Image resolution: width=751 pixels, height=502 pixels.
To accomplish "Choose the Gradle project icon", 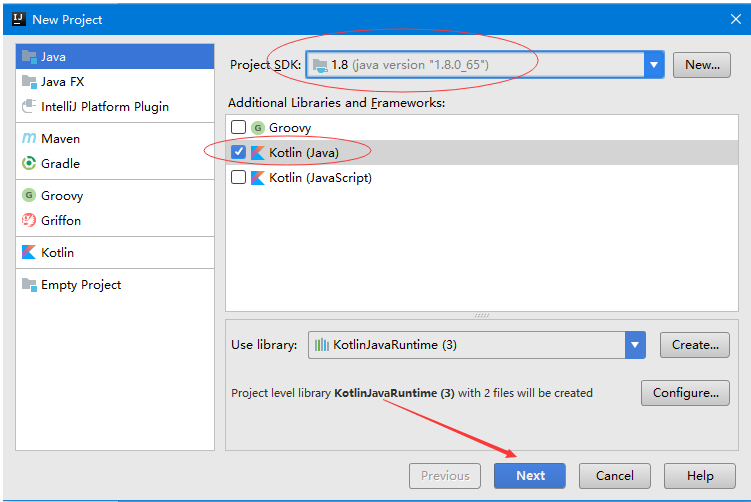I will [x=29, y=164].
